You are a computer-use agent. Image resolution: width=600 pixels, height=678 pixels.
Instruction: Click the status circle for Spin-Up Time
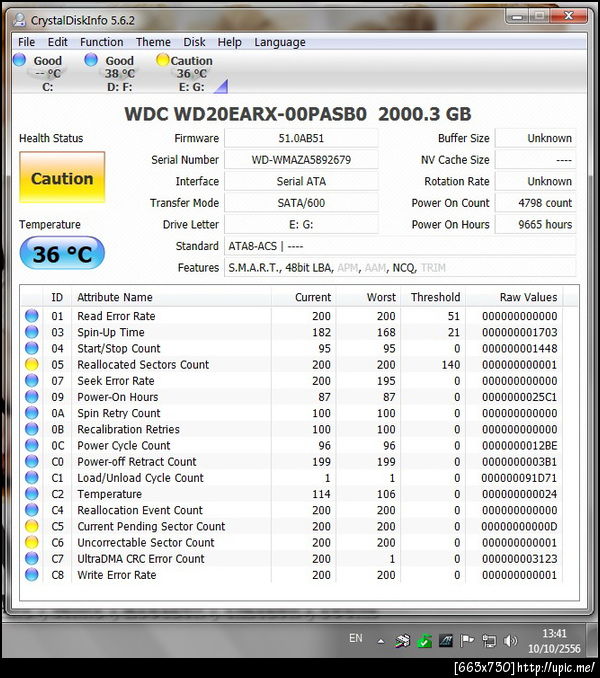click(32, 332)
